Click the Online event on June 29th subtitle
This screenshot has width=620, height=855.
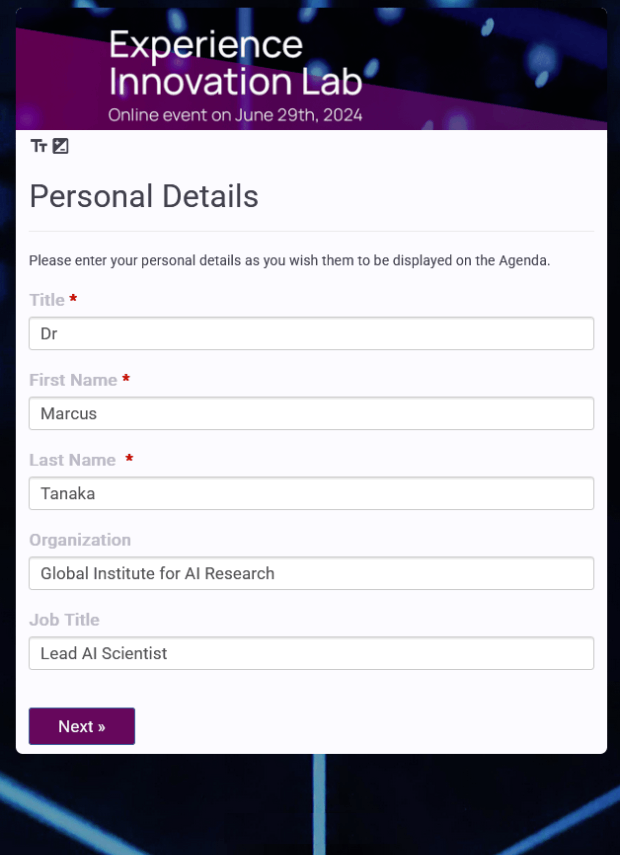pos(236,115)
